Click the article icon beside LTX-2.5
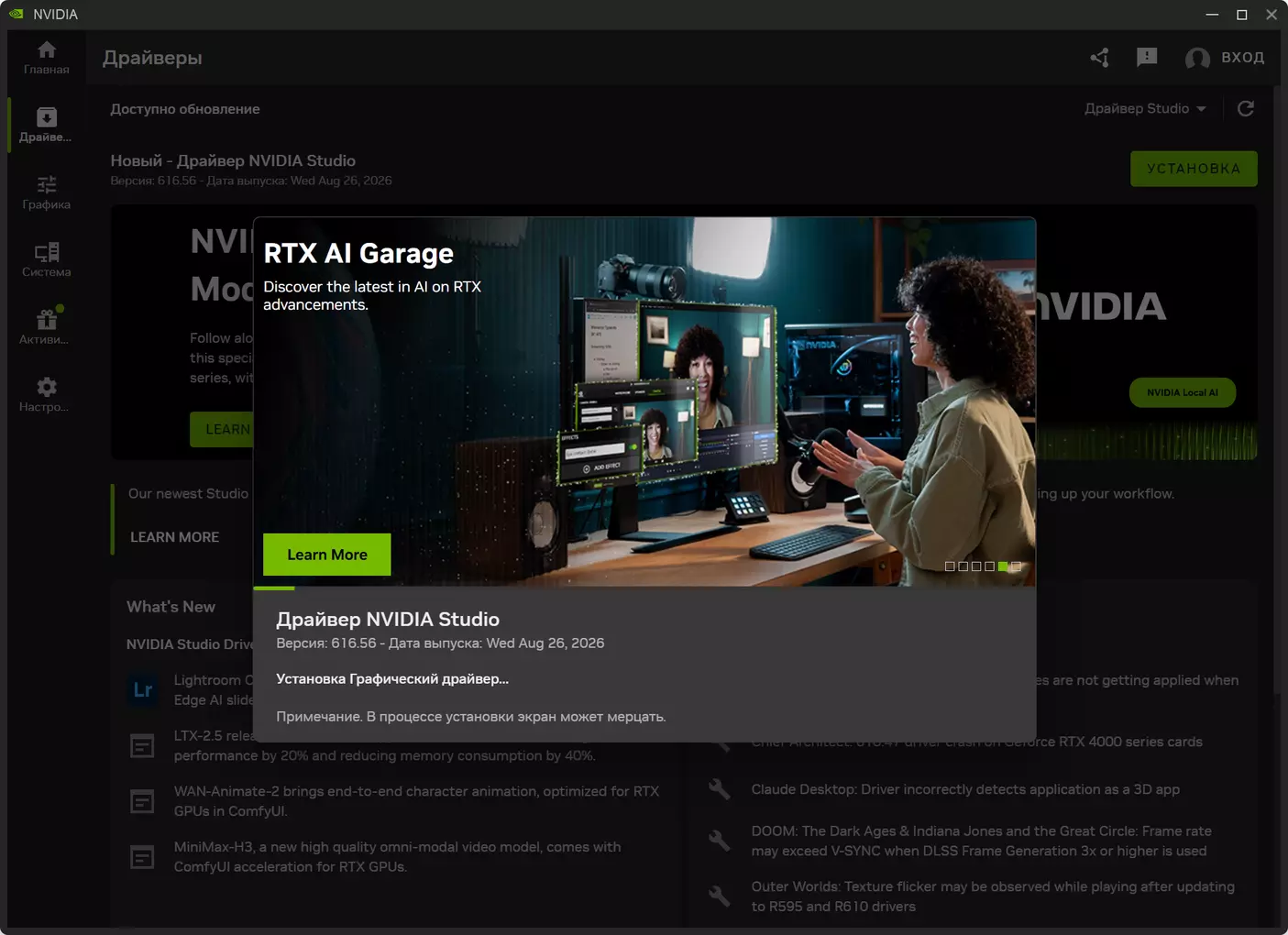1288x935 pixels. (x=142, y=746)
